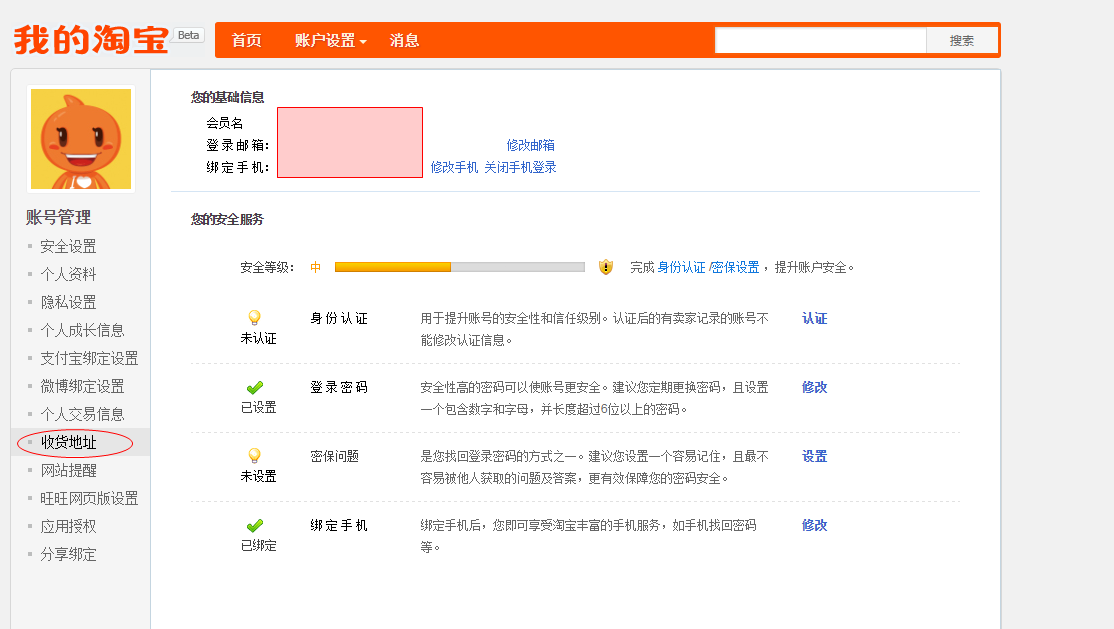Open 个人交易信息 in sidebar
This screenshot has height=629, width=1114.
click(82, 414)
